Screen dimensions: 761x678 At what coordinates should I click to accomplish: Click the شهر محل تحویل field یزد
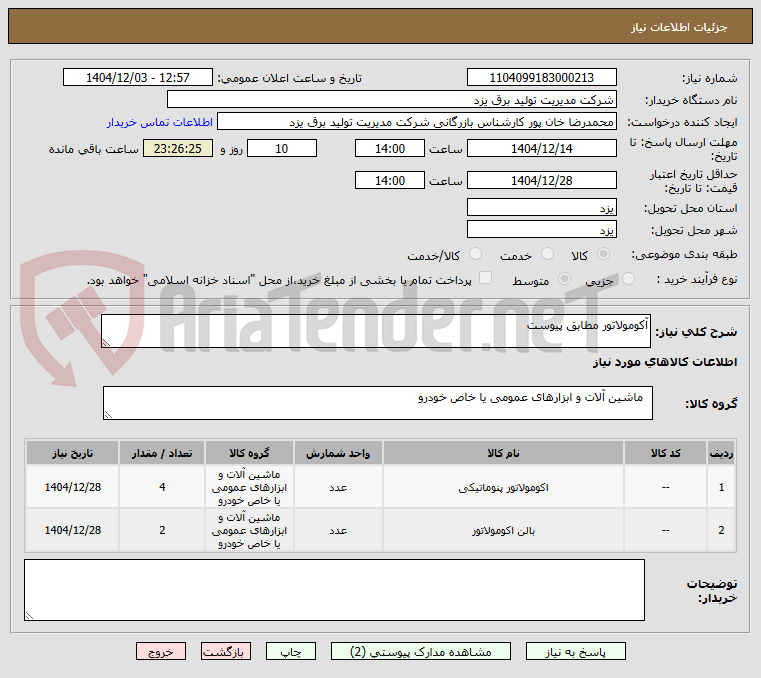pos(542,230)
